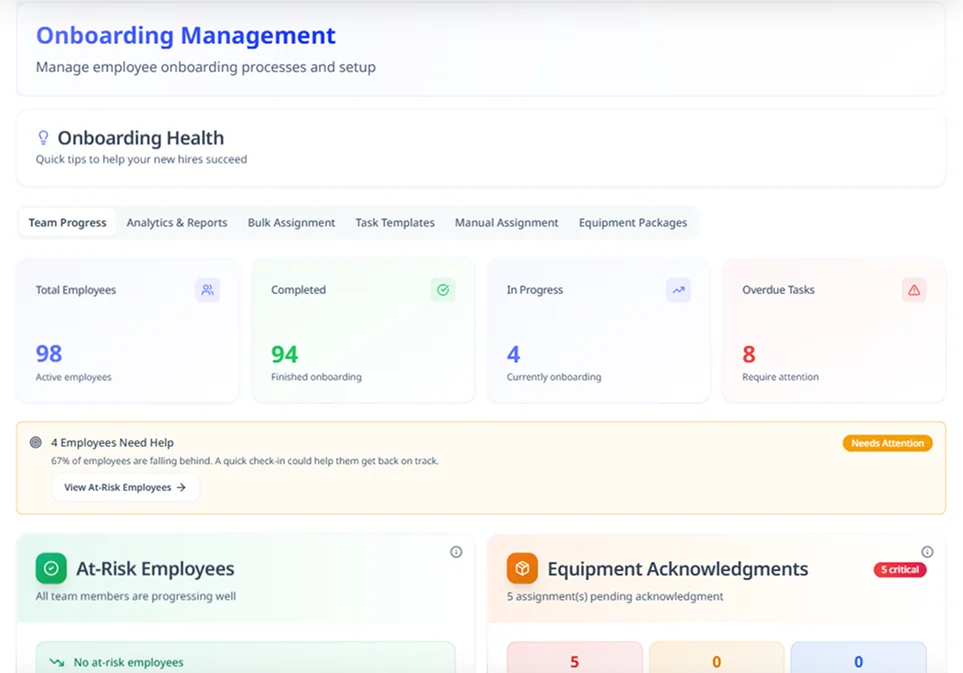Viewport: 963px width, 673px height.
Task: Click the Total Employees count 98
Action: tap(49, 354)
